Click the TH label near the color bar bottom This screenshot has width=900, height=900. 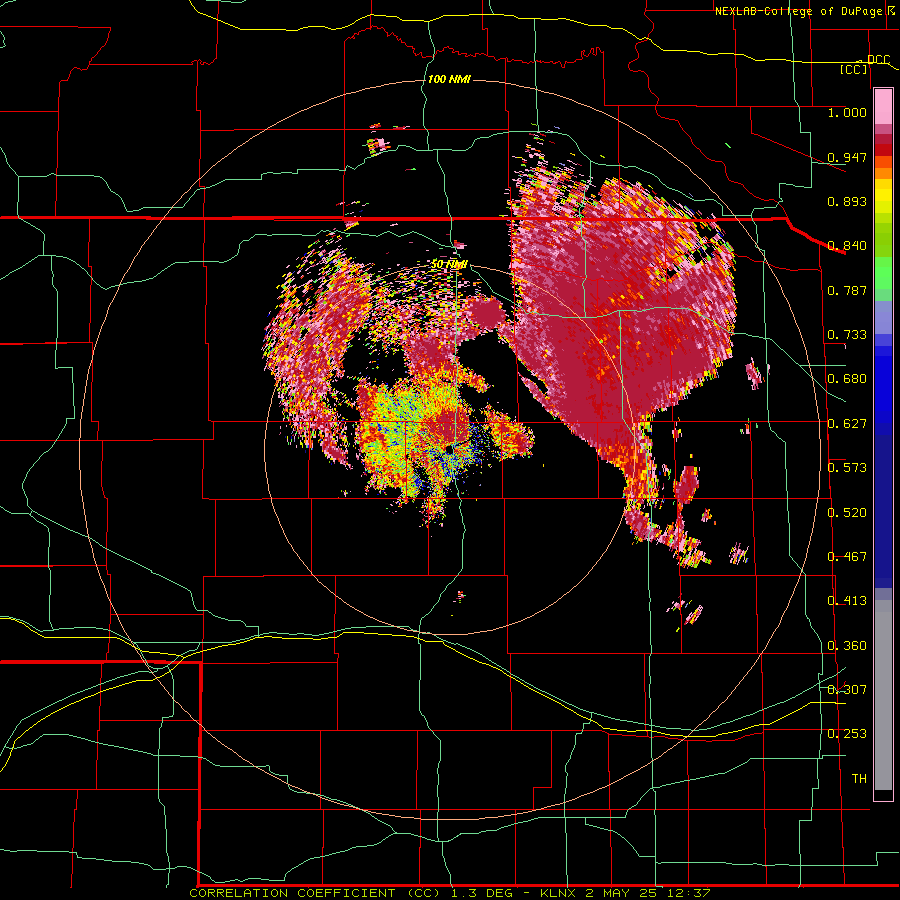click(x=859, y=779)
